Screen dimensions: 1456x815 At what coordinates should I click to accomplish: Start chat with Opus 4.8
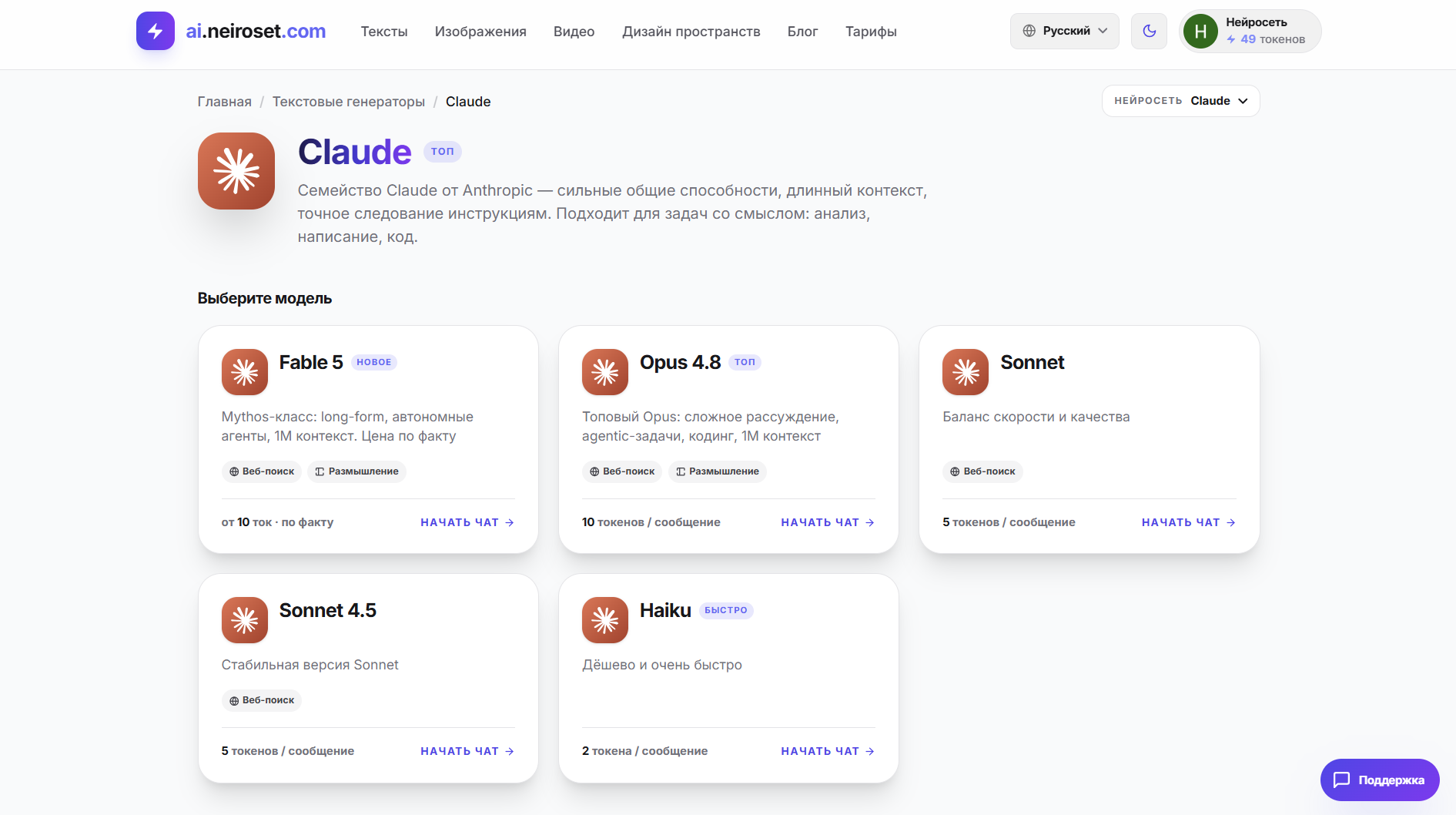pyautogui.click(x=828, y=522)
